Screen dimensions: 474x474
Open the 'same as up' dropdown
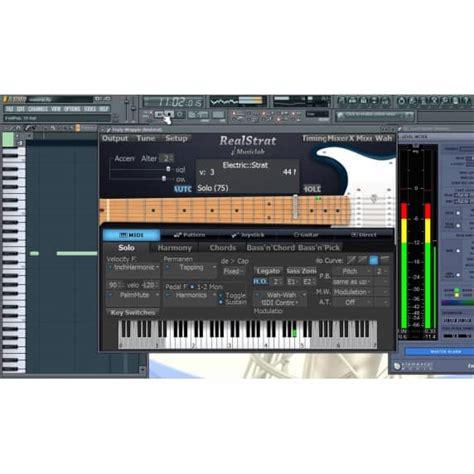tap(353, 282)
